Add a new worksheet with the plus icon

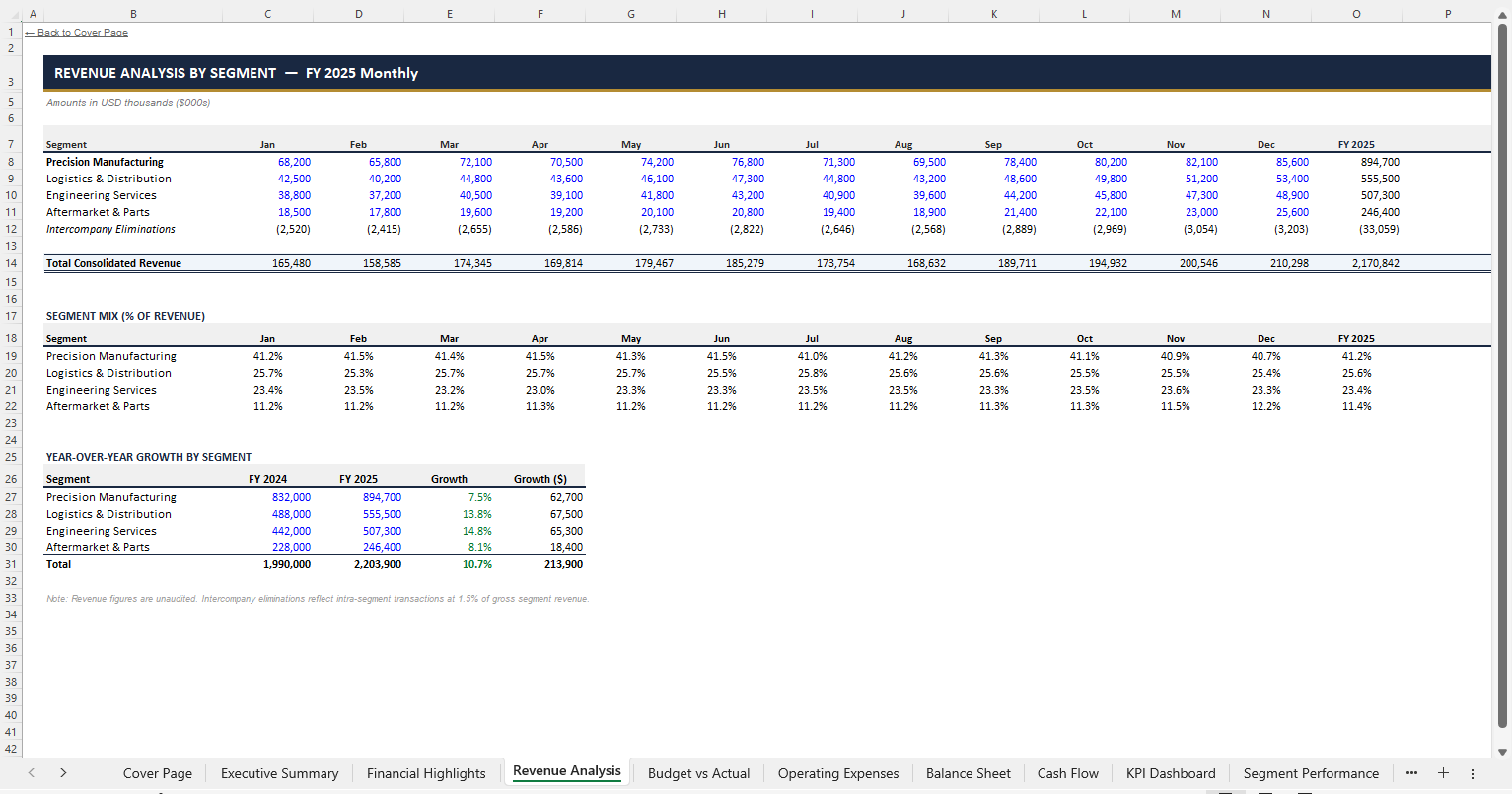[1443, 773]
